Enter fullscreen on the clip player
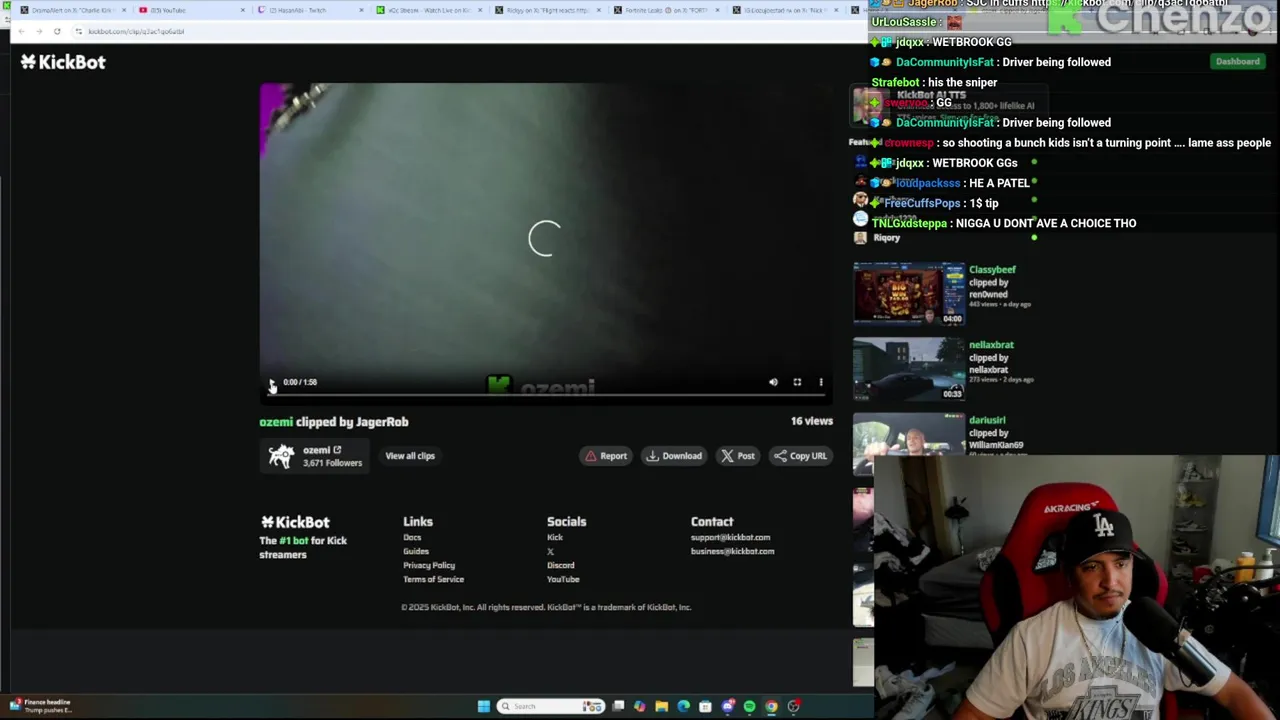The height and width of the screenshot is (720, 1280). click(x=797, y=382)
